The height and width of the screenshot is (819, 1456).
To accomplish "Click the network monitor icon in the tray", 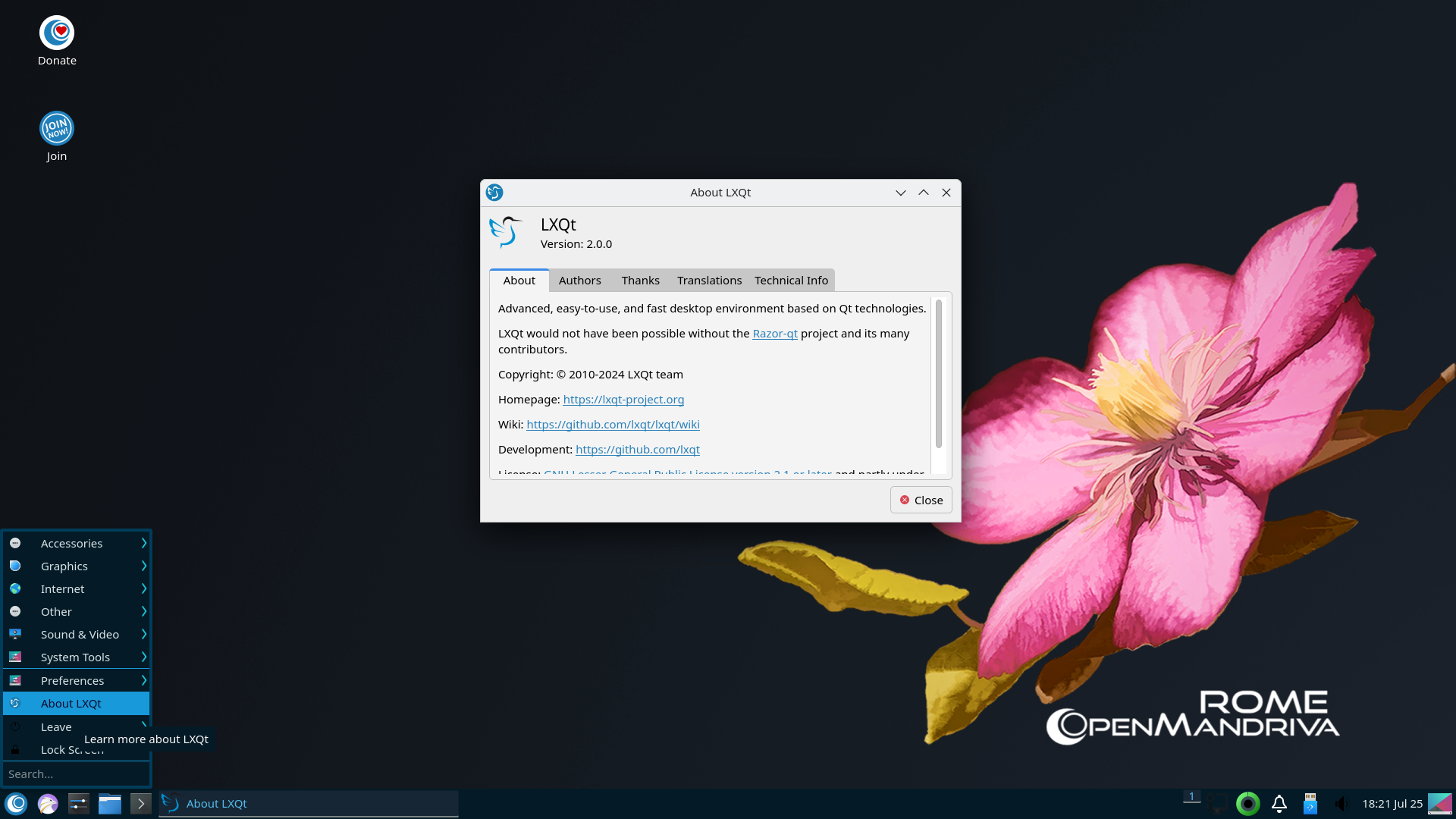I will pyautogui.click(x=1219, y=804).
